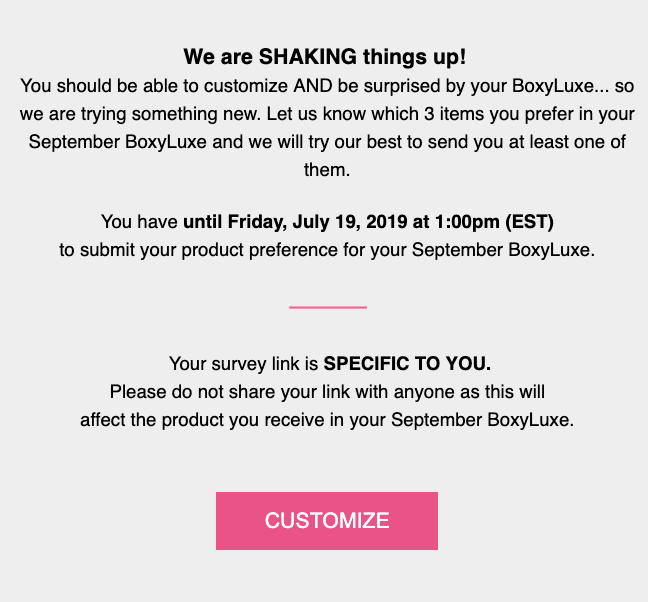Click the capitalized word 'AND' in first paragraph
Viewport: 648px width, 602px height.
313,86
